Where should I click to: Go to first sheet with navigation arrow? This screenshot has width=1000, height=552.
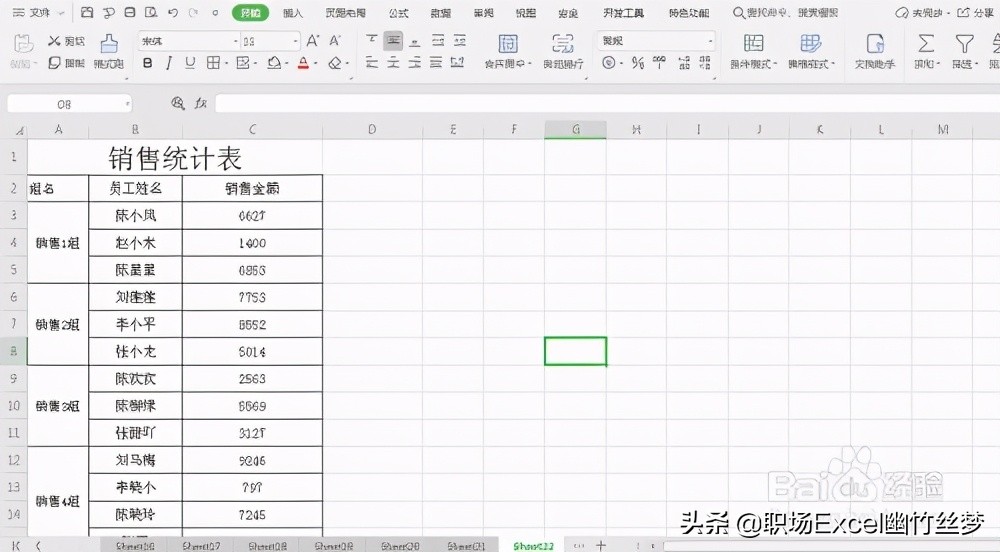point(16,546)
